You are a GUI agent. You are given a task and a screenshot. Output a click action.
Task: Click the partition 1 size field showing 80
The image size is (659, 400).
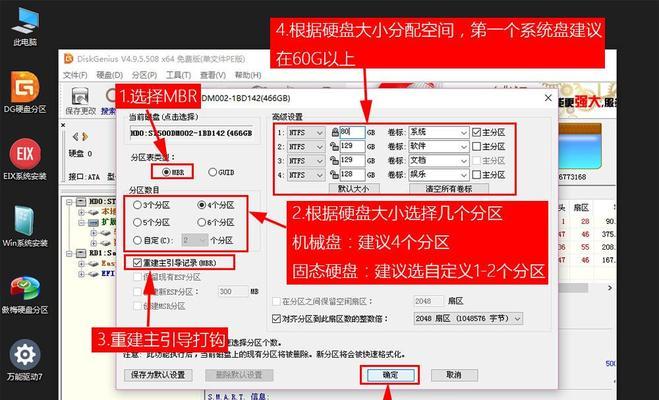[x=353, y=132]
